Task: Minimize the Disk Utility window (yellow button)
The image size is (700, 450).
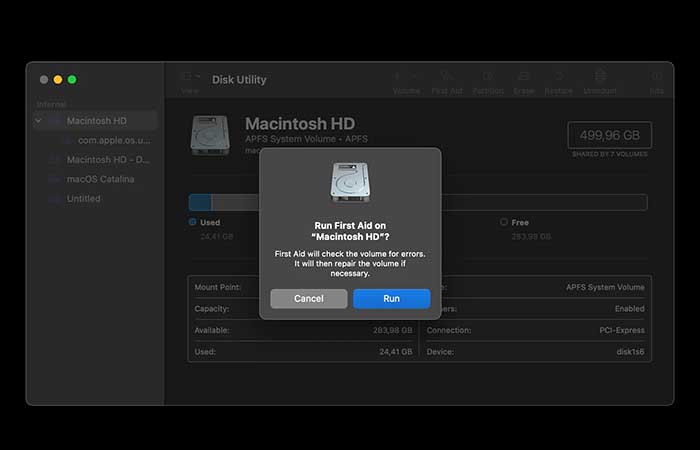Action: pos(58,79)
